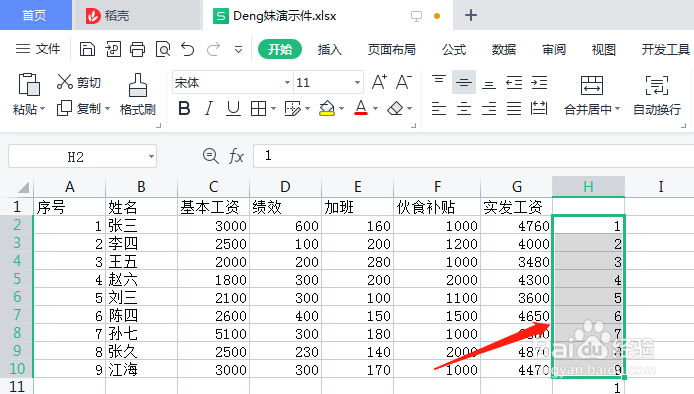Toggle vertical middle alignment

coord(464,82)
